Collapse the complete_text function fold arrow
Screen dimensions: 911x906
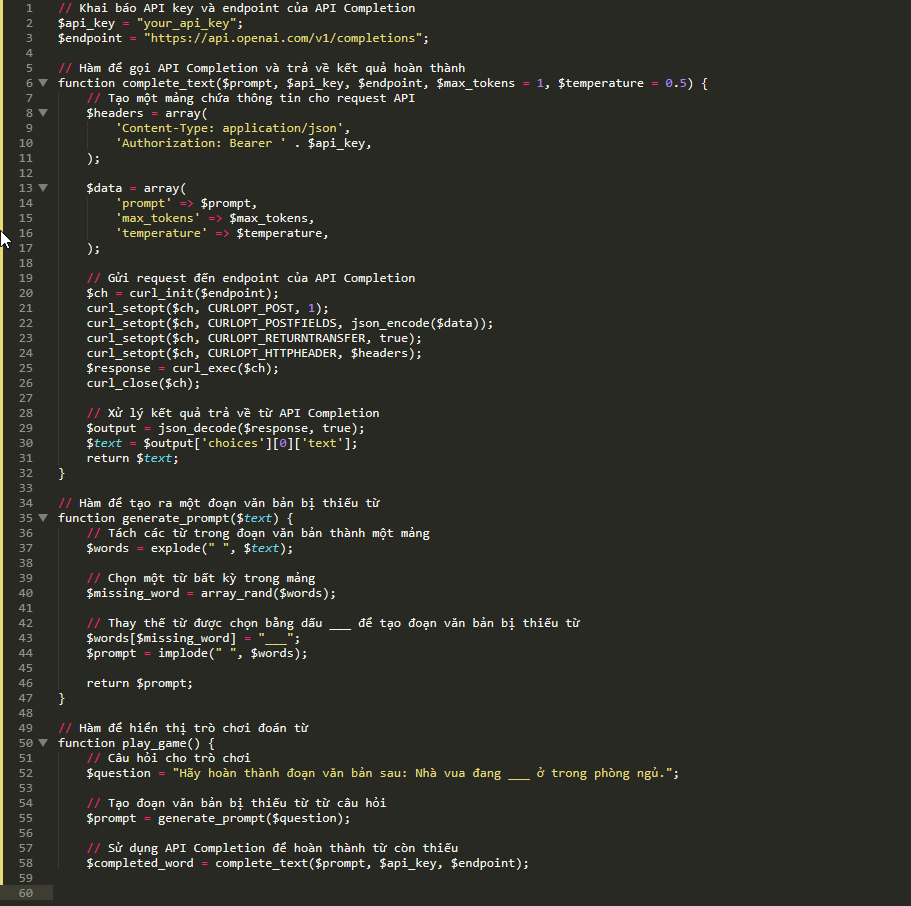click(43, 83)
